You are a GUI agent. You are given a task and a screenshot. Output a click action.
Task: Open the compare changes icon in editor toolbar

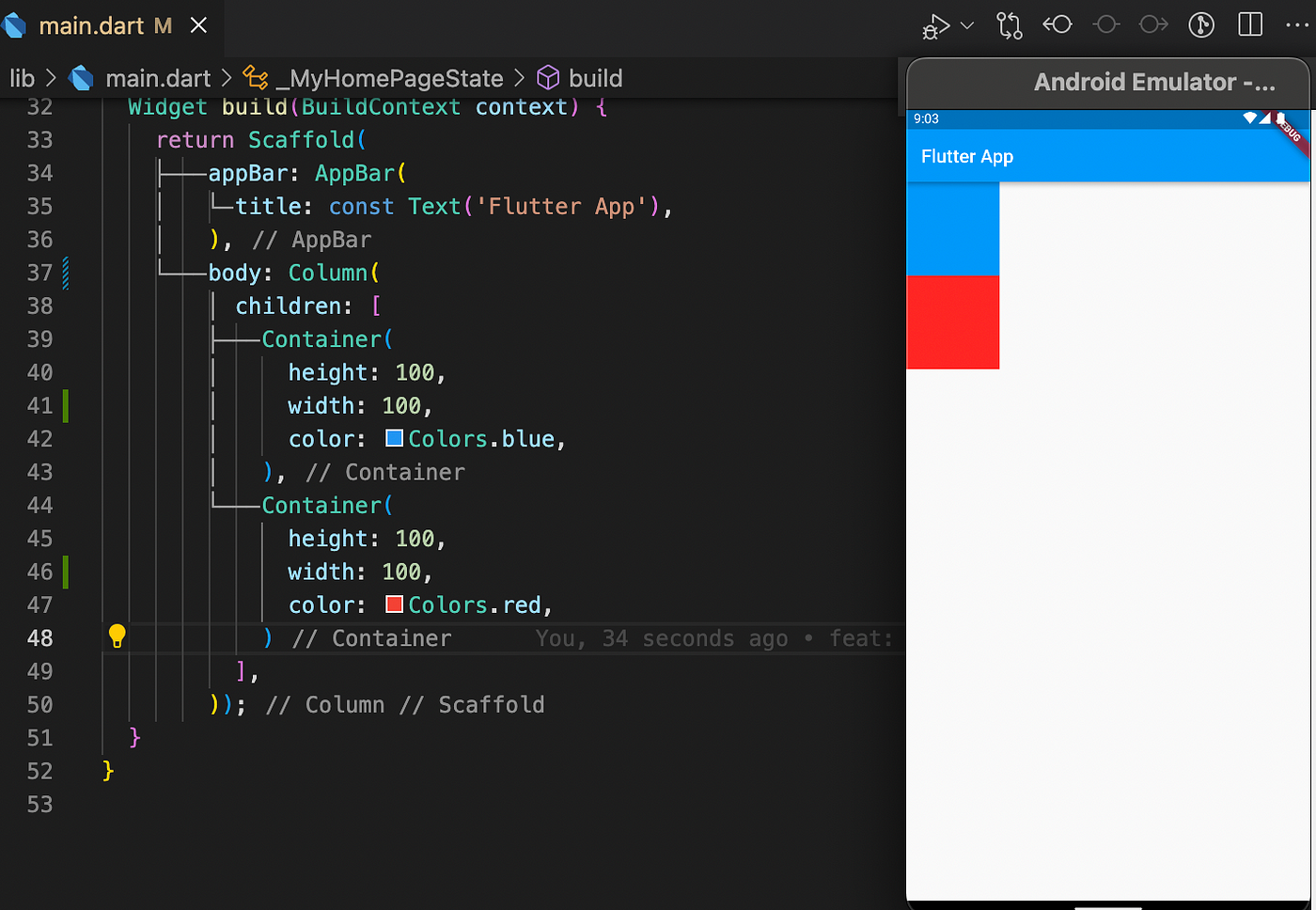pos(1009,25)
